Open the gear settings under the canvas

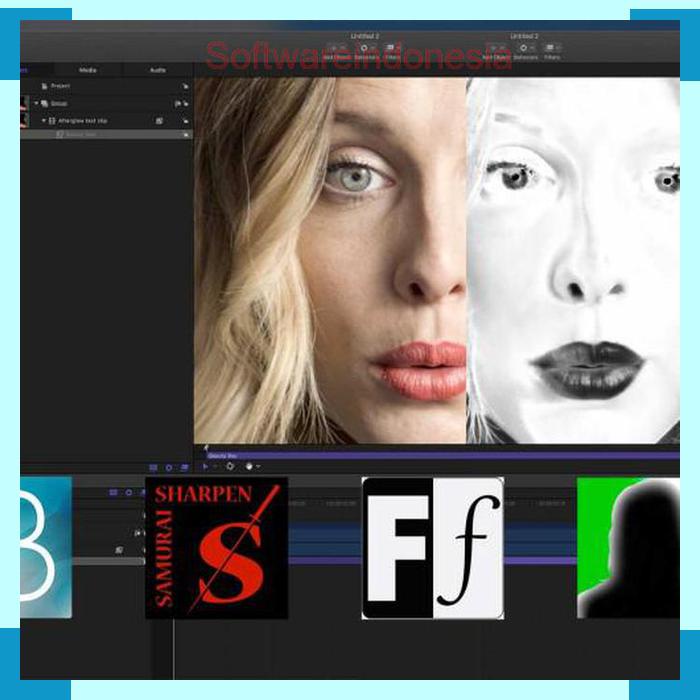click(x=230, y=467)
